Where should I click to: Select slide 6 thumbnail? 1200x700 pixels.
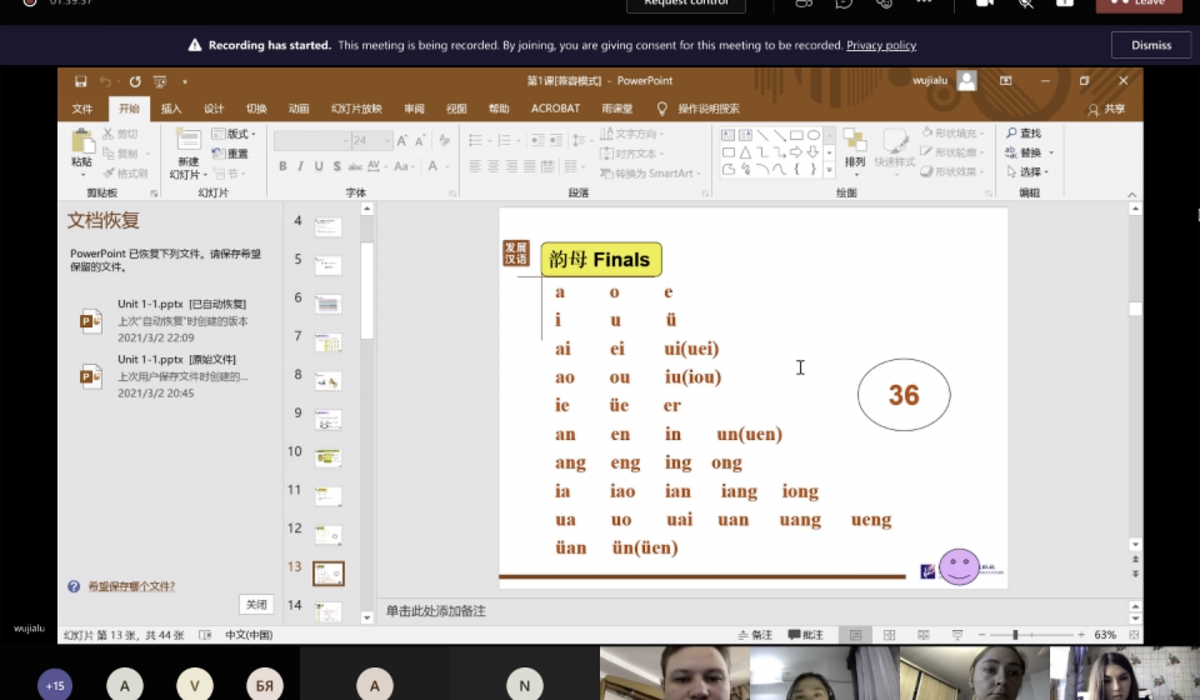tap(328, 304)
